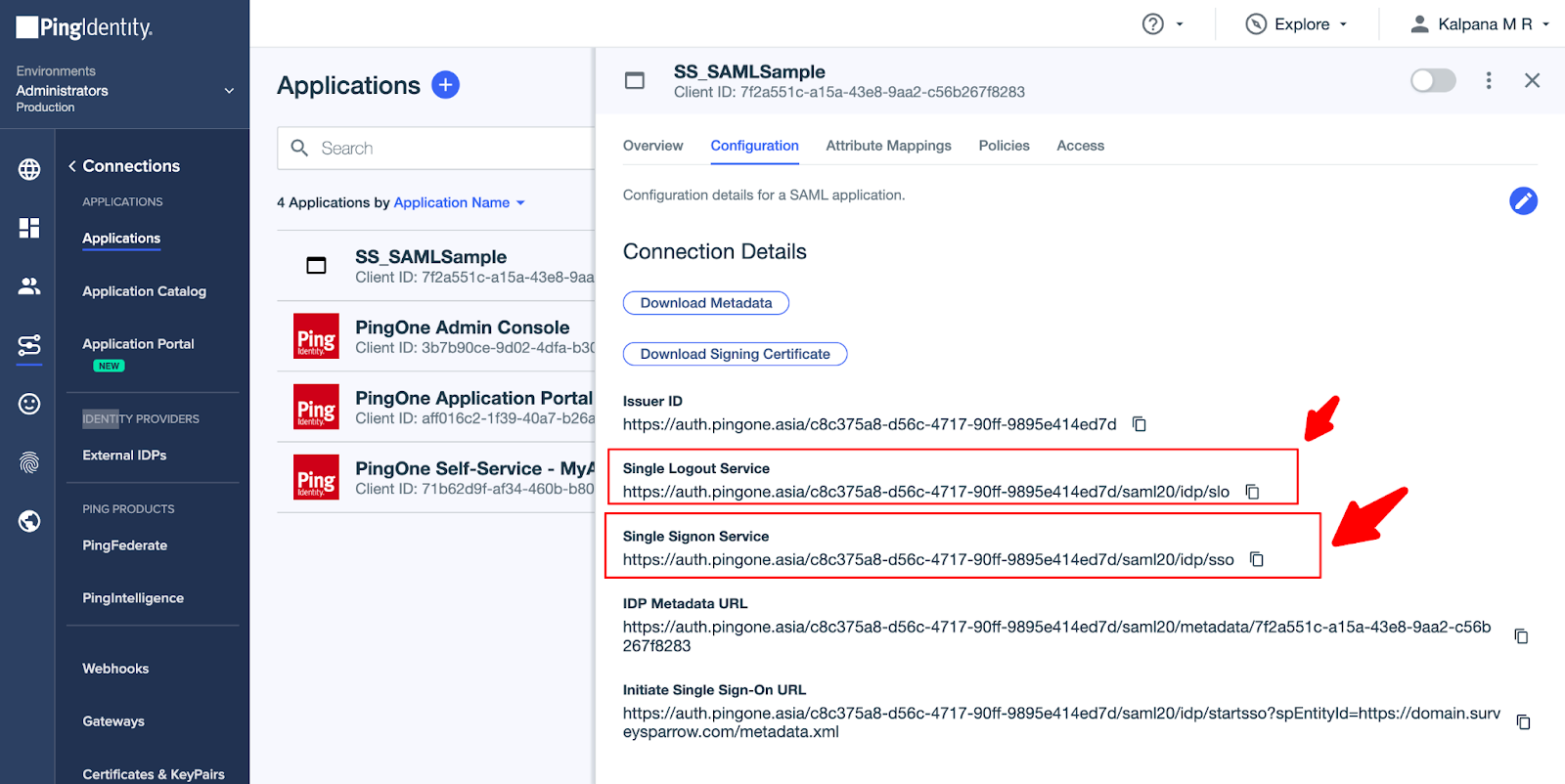
Task: Click the IDP Metadata URL text
Action: click(x=1057, y=636)
